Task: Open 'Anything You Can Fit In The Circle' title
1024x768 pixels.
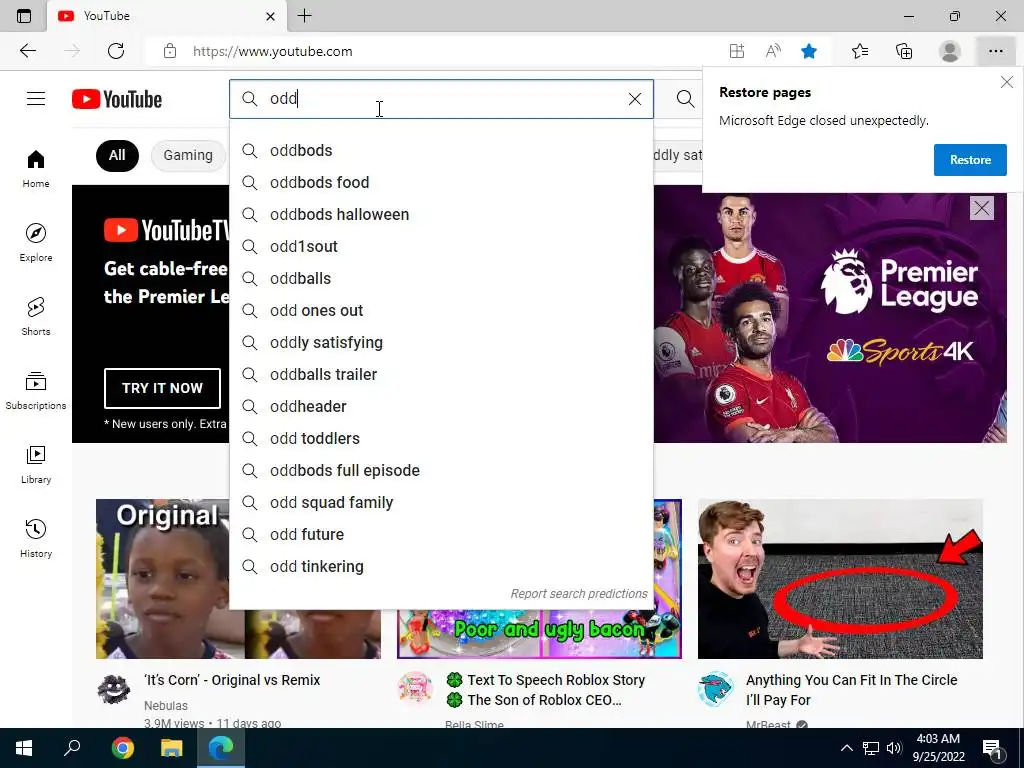Action: click(852, 690)
